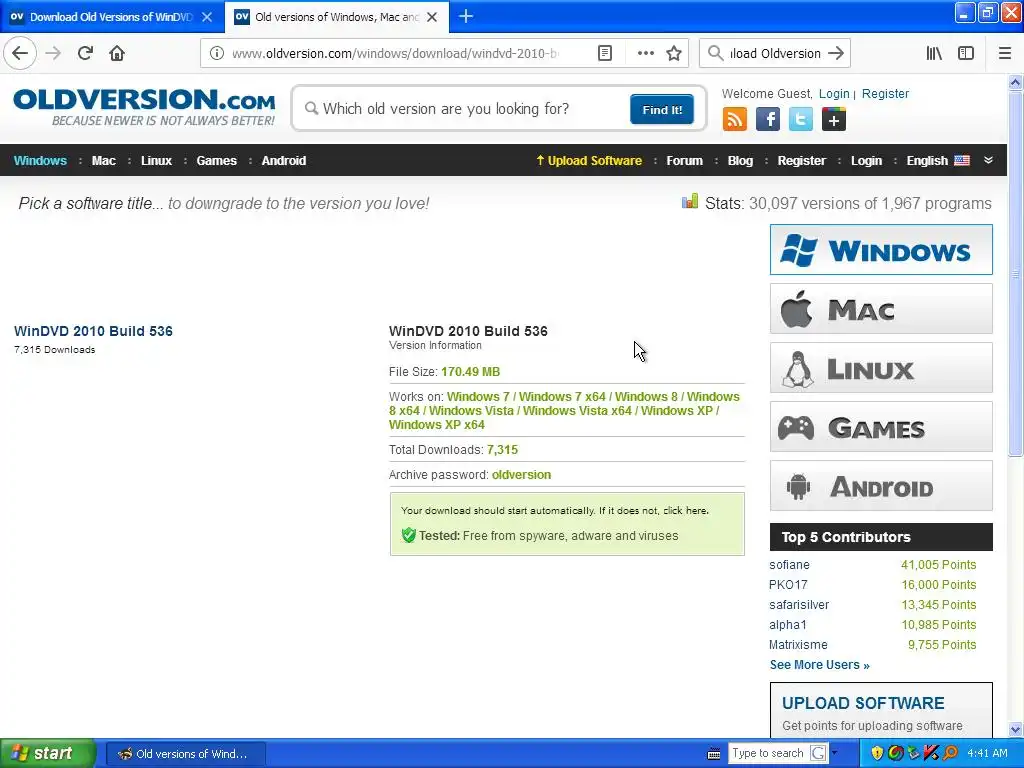Go back using the browser back arrow
The height and width of the screenshot is (768, 1024).
pos(20,53)
